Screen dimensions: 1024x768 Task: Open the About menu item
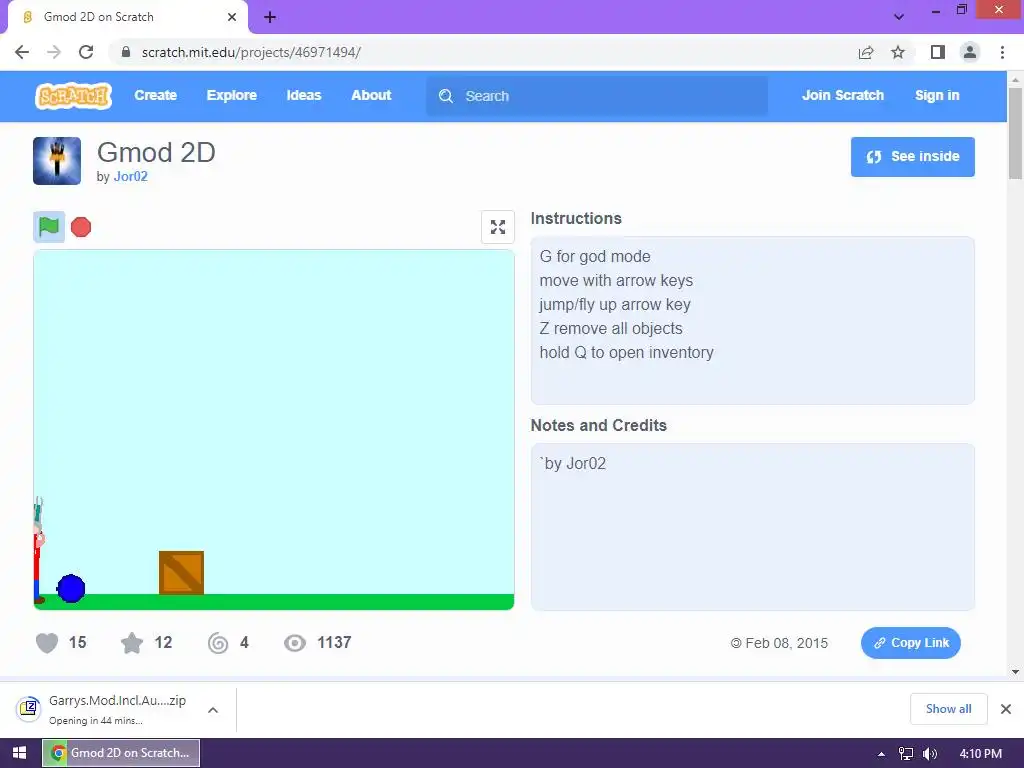pos(372,95)
